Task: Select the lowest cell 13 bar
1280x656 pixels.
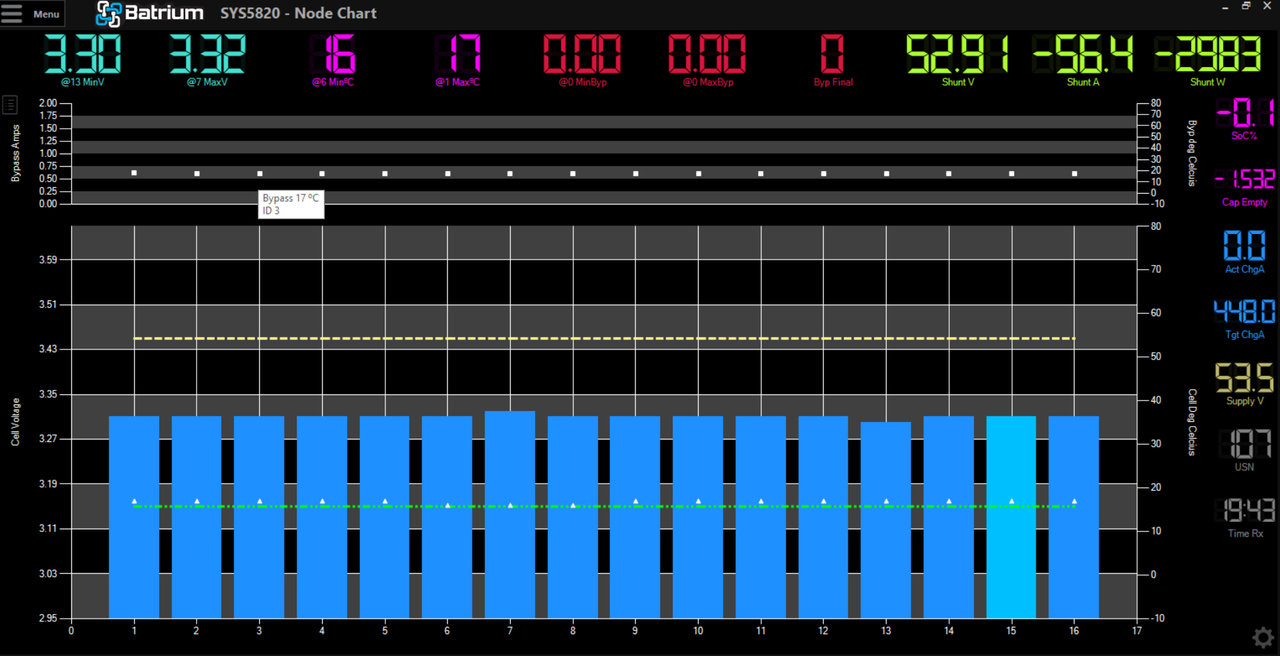Action: click(886, 520)
